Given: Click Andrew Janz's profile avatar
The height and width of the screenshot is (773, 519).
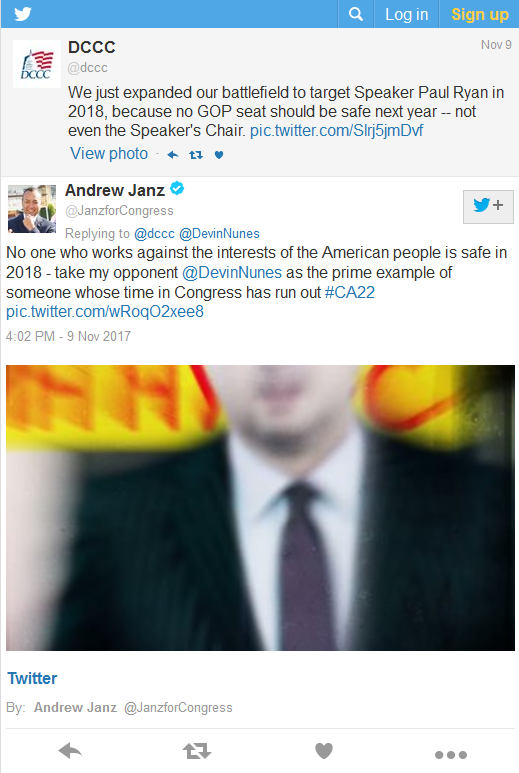Looking at the screenshot, I should pyautogui.click(x=32, y=209).
